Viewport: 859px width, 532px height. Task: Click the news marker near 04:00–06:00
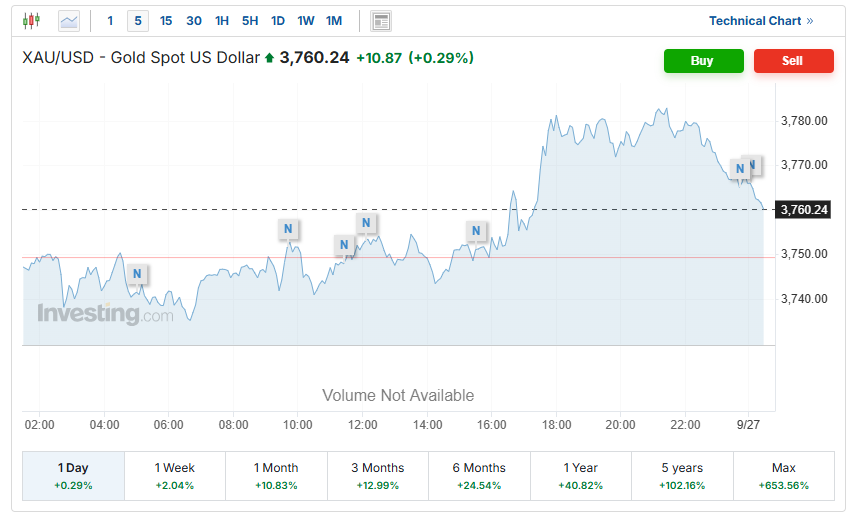137,273
